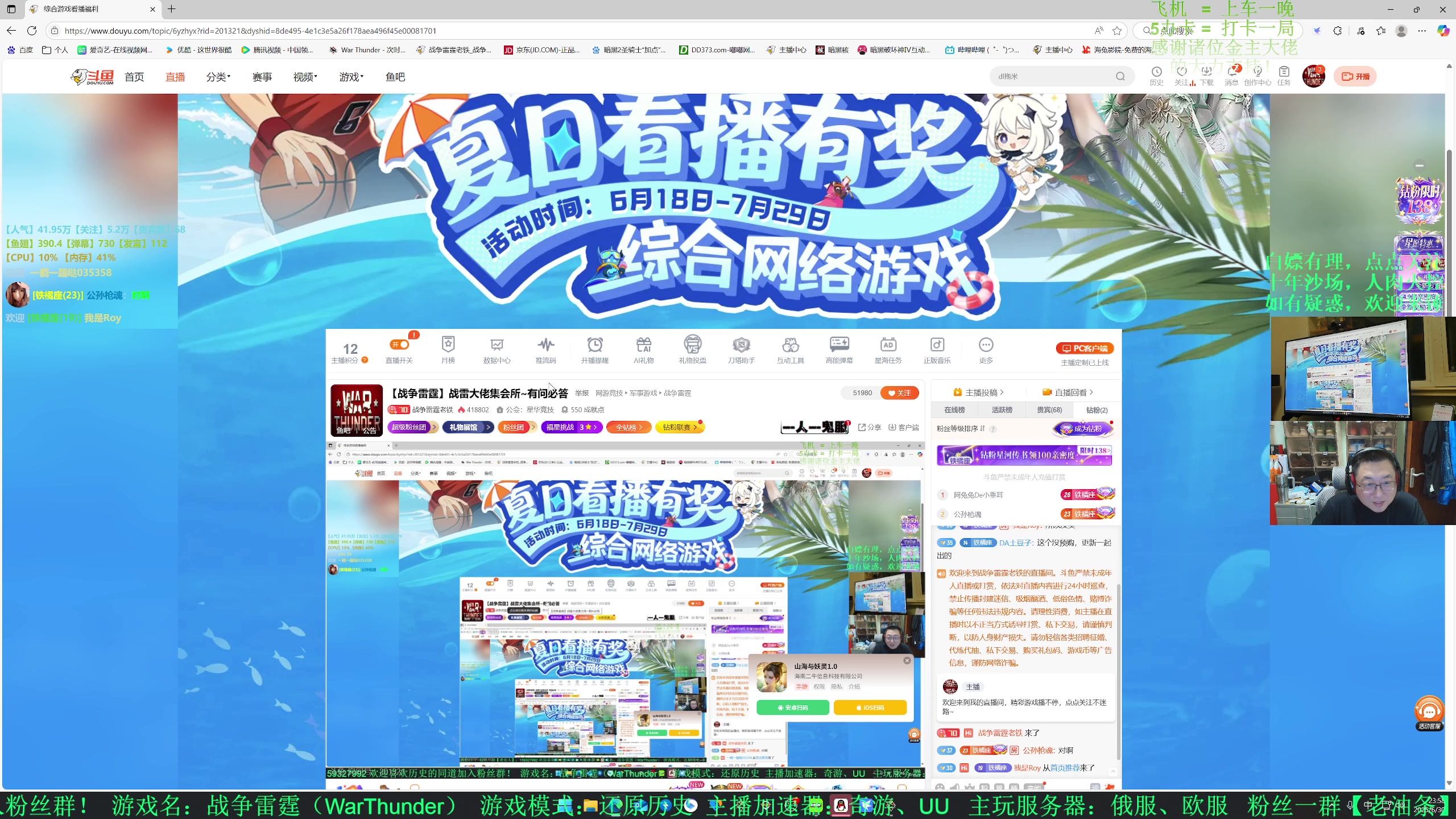The image size is (1456, 819).
Task: Click the help icon beside 粉丝等级排序
Action: (x=993, y=429)
